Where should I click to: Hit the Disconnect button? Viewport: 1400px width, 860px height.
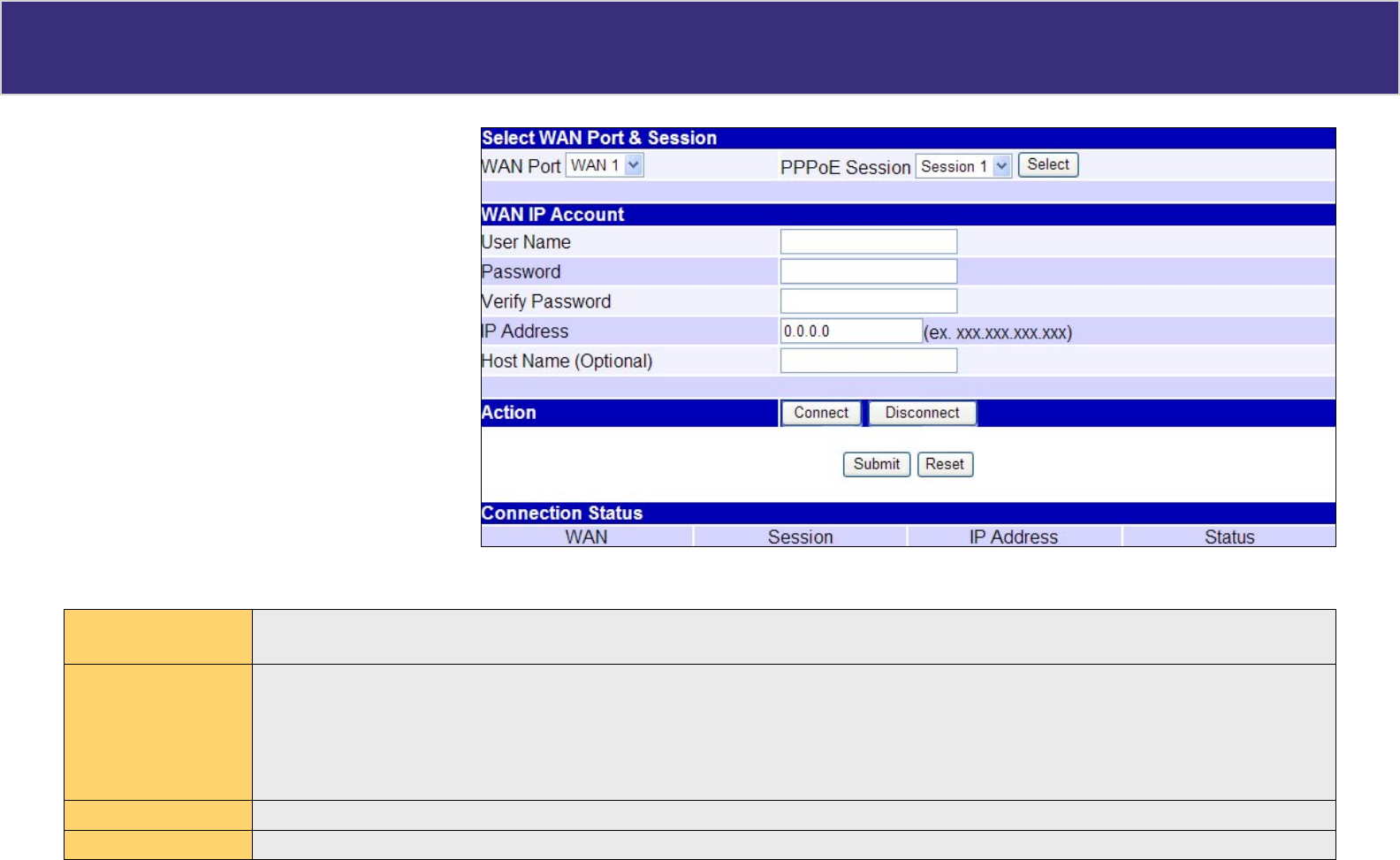pos(922,413)
